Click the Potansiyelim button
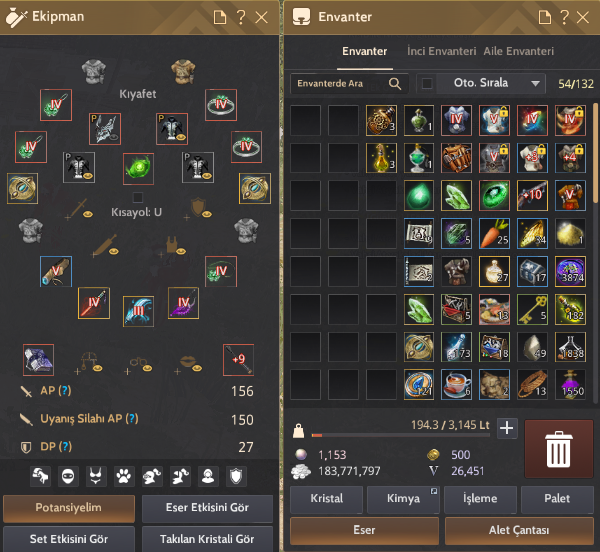The width and height of the screenshot is (600, 552). (69, 508)
